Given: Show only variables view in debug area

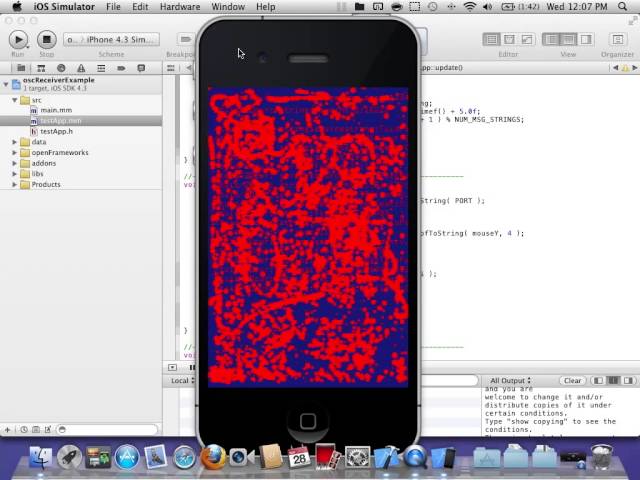Looking at the screenshot, I should (x=598, y=380).
